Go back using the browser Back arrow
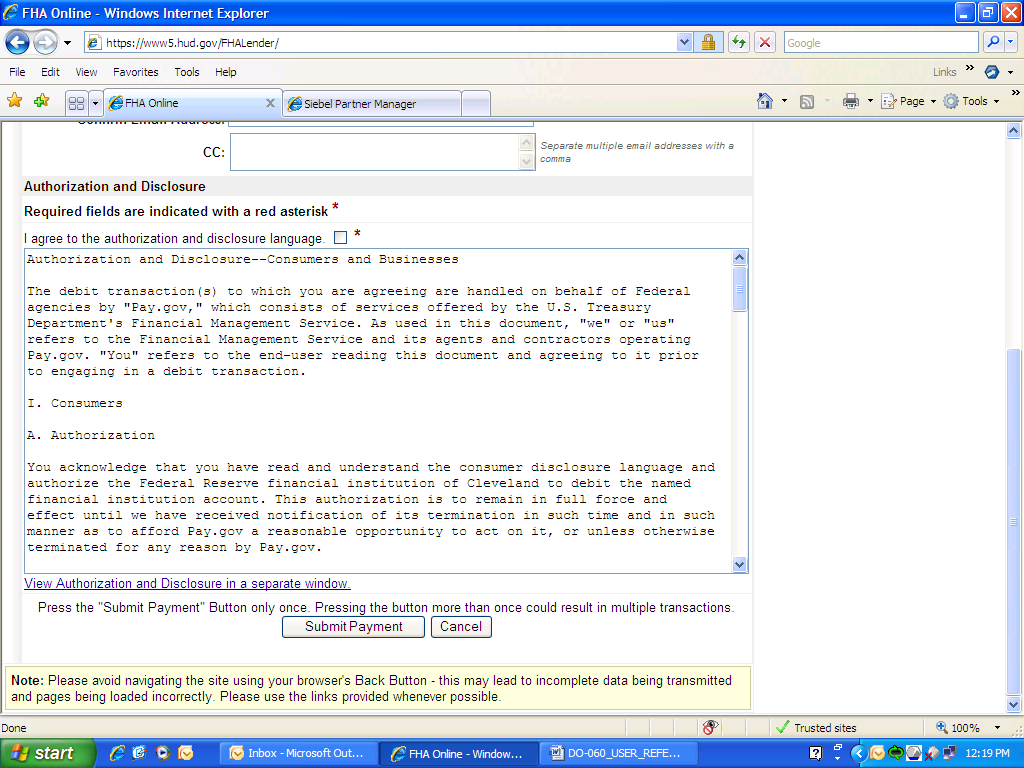 click(17, 43)
